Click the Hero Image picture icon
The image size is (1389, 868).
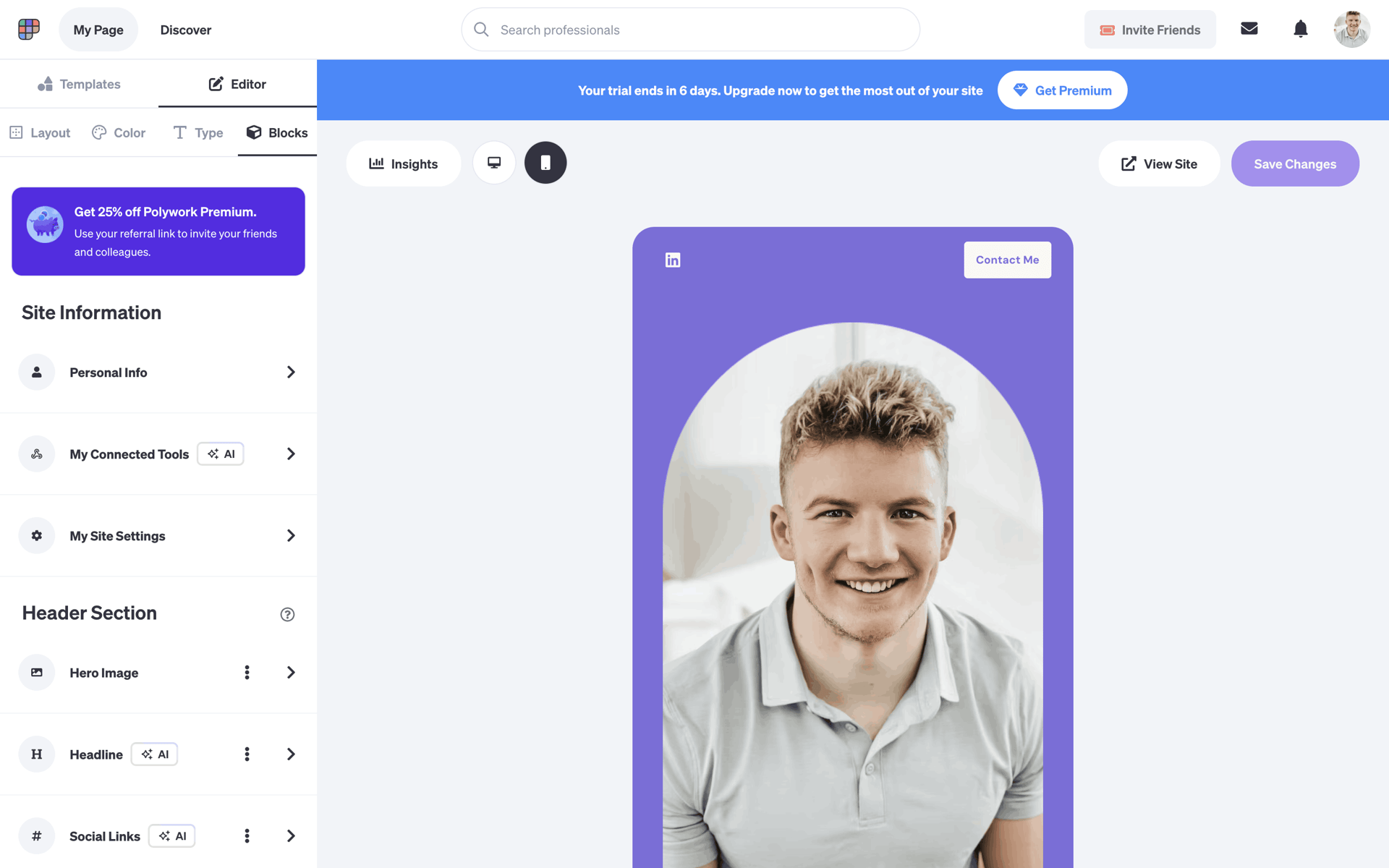click(37, 673)
